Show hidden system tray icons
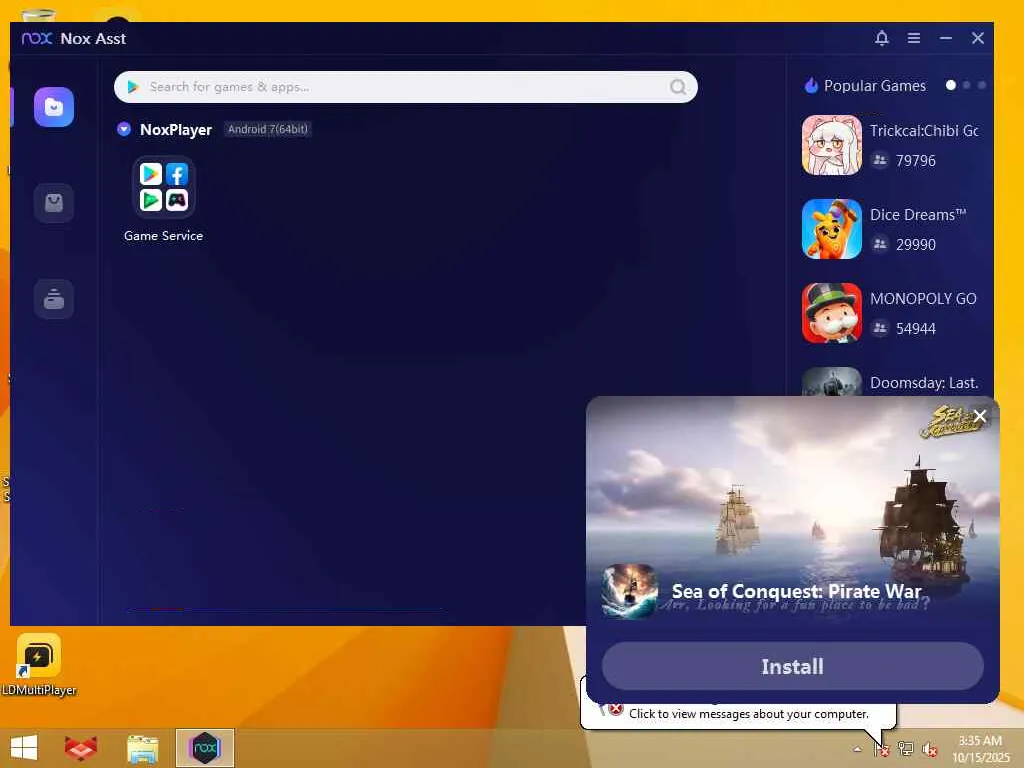This screenshot has width=1024, height=768. coord(857,749)
